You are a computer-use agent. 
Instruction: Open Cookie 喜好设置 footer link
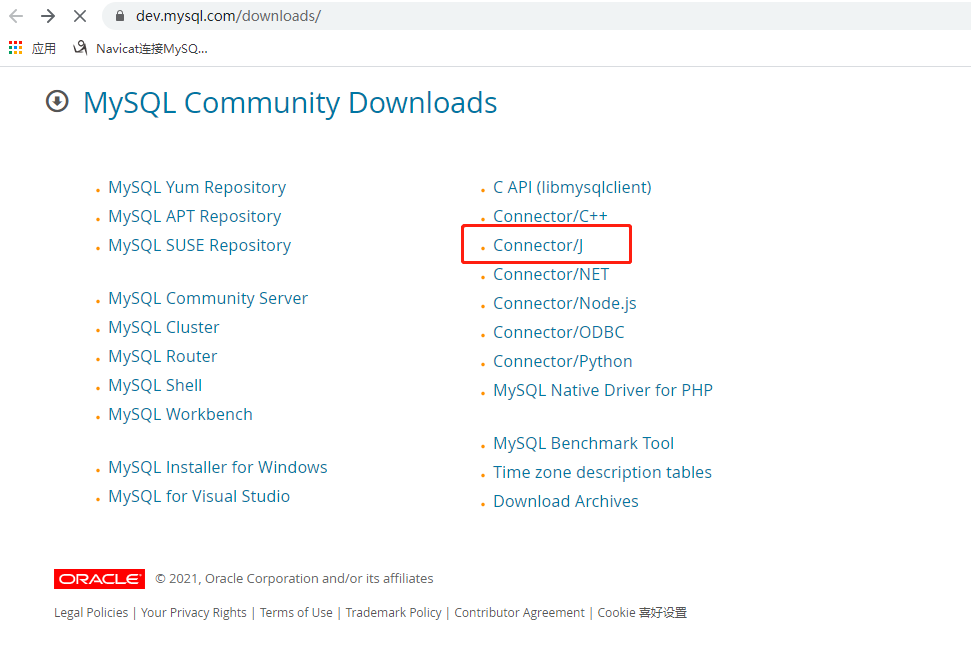[642, 612]
